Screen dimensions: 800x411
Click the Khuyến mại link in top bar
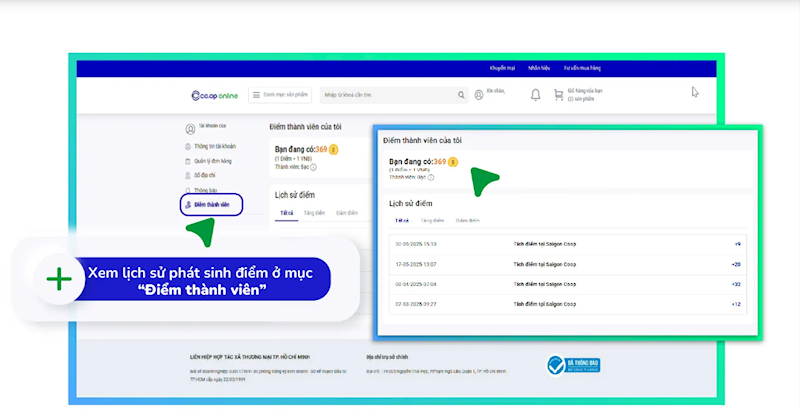point(502,68)
